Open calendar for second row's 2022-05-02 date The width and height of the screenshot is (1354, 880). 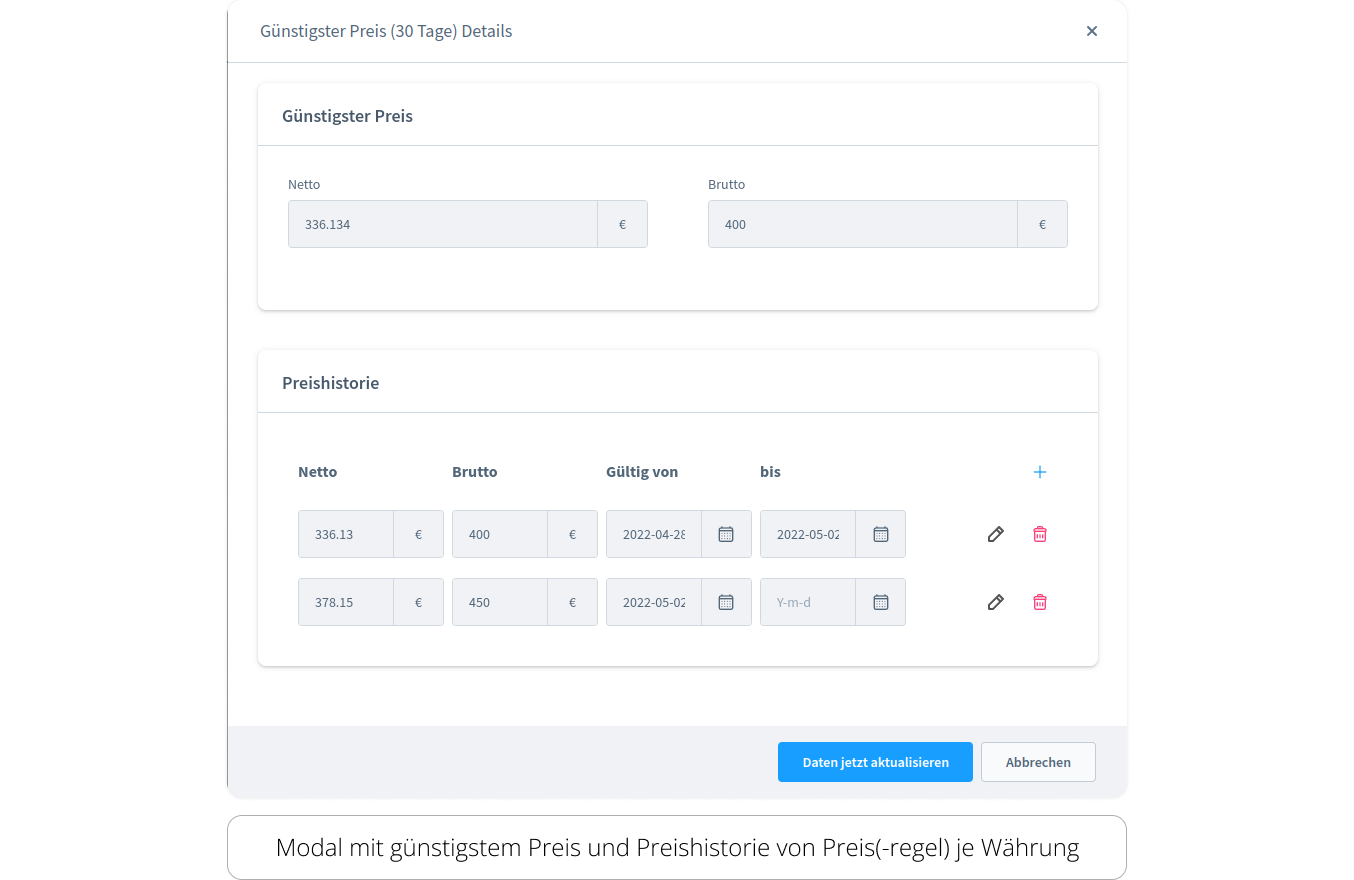point(725,602)
